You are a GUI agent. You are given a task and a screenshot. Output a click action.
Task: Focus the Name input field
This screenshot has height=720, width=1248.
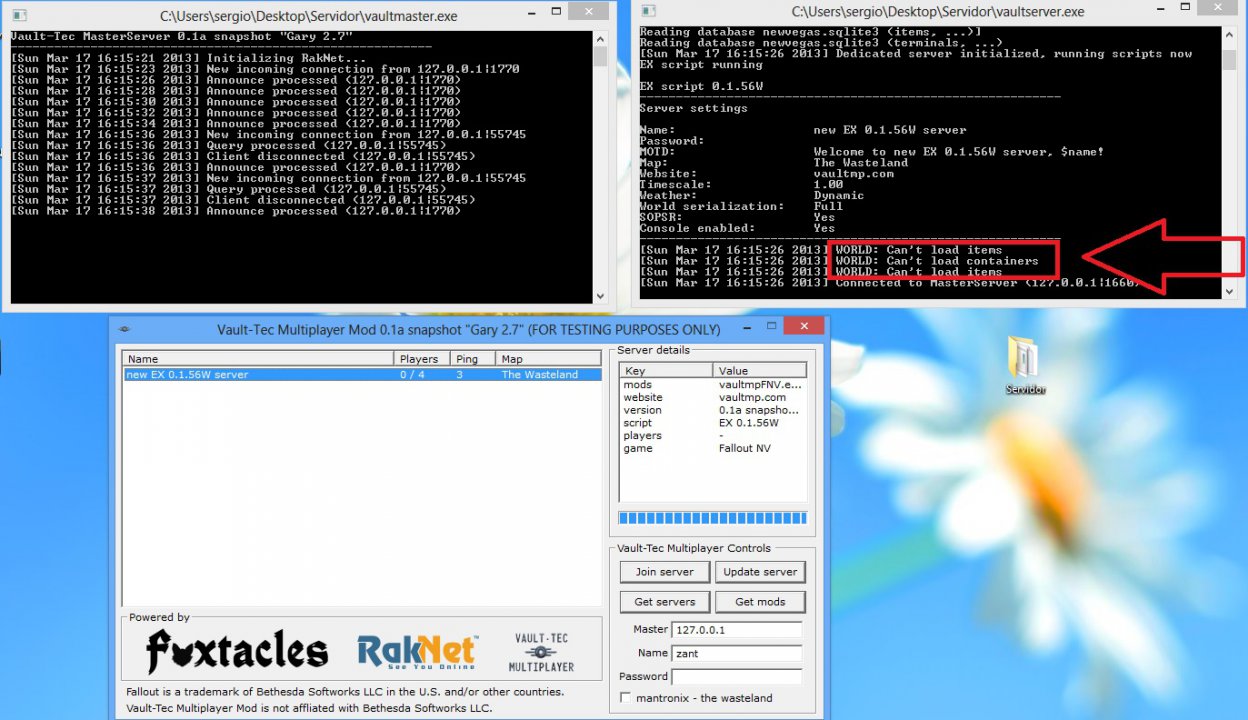737,653
